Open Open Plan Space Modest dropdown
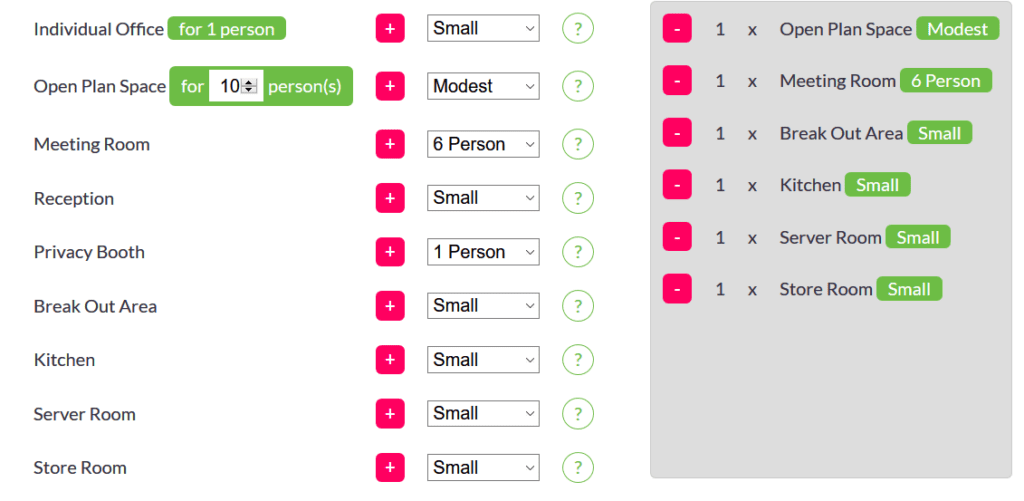 483,86
